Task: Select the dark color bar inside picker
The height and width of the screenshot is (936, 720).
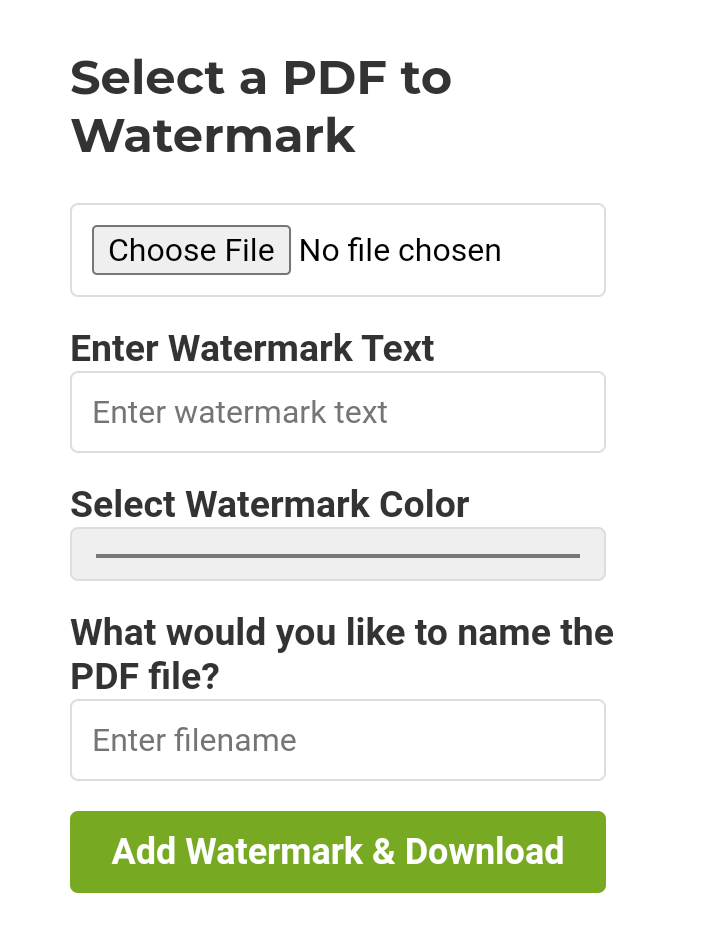Action: tap(338, 555)
